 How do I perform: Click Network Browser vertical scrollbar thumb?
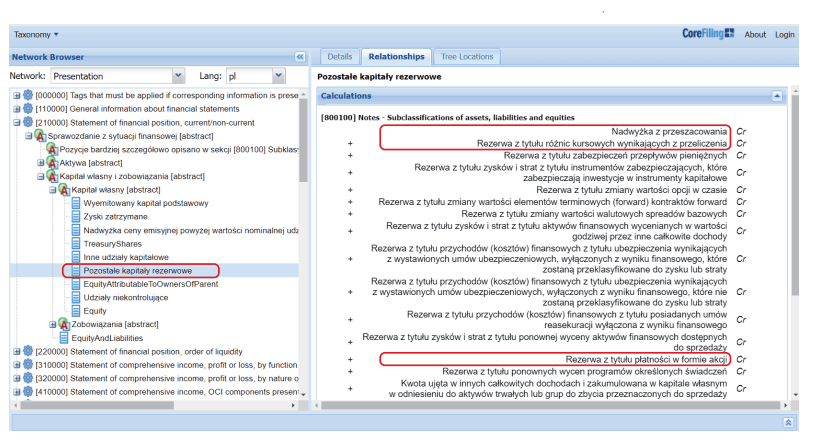(303, 140)
